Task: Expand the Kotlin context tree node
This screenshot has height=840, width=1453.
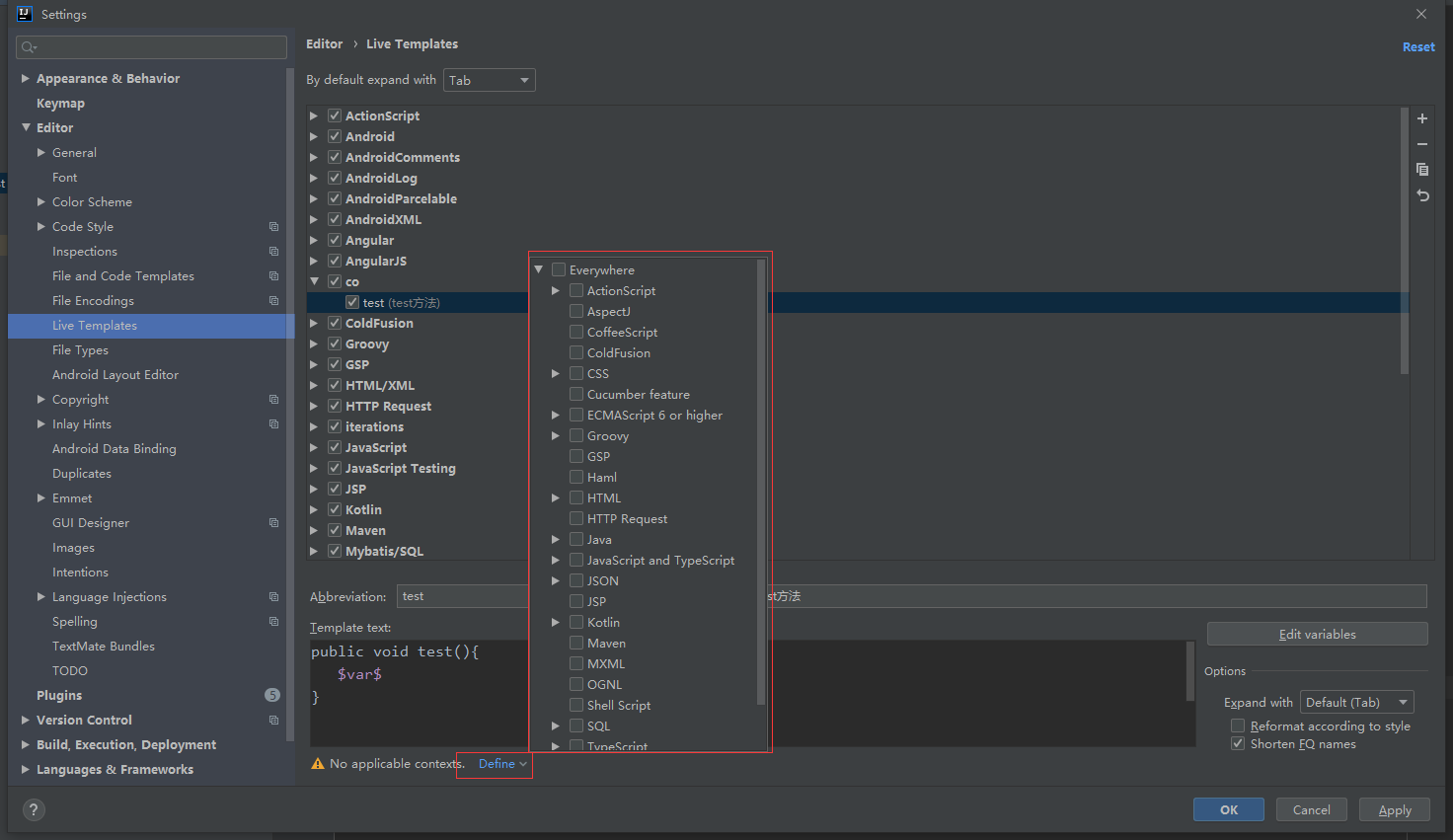Action: 556,623
